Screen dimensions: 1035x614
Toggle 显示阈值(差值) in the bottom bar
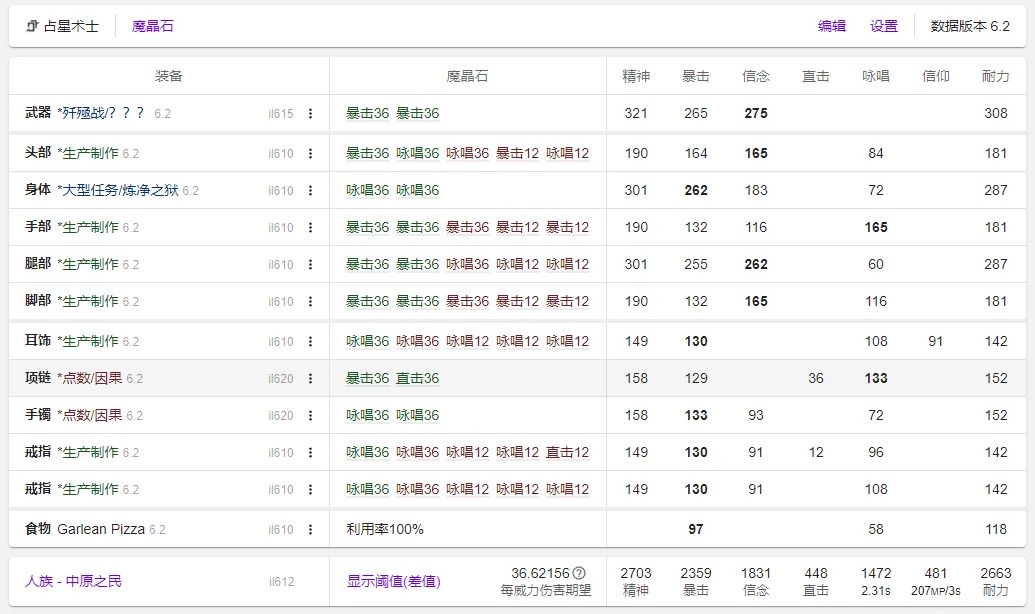click(x=393, y=581)
